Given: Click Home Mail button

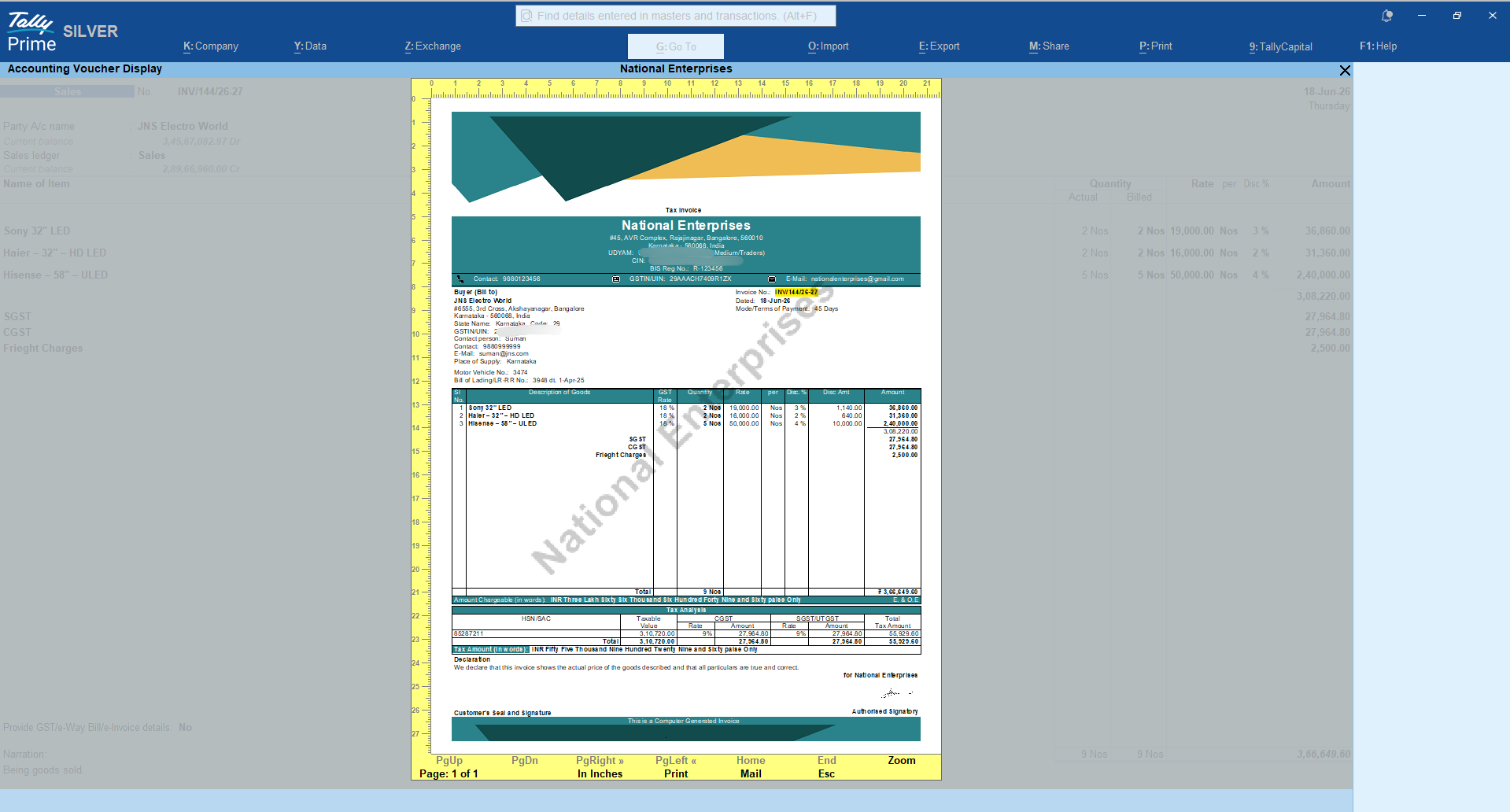Looking at the screenshot, I should [751, 767].
